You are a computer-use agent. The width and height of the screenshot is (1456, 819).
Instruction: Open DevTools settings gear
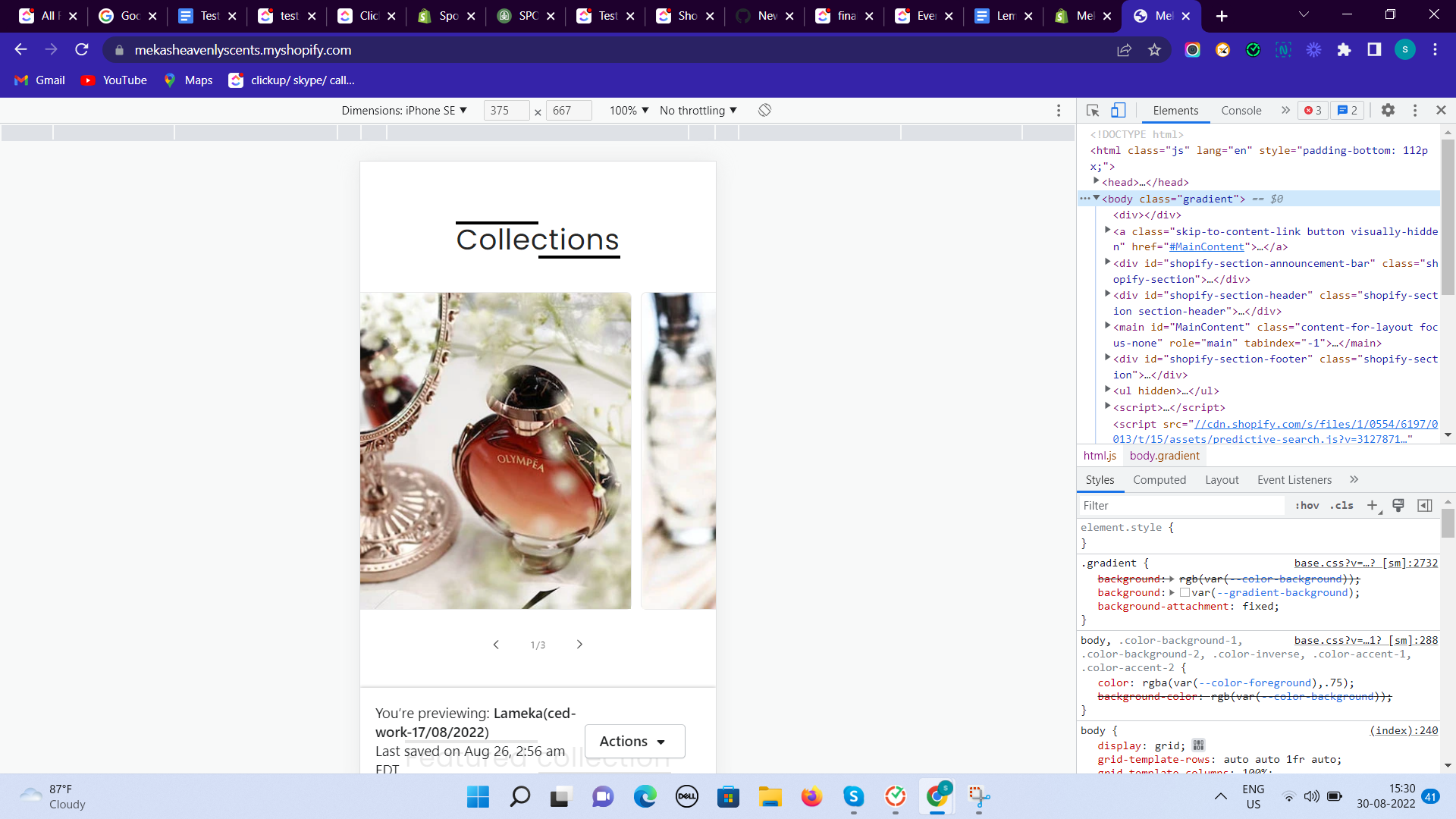coord(1388,111)
